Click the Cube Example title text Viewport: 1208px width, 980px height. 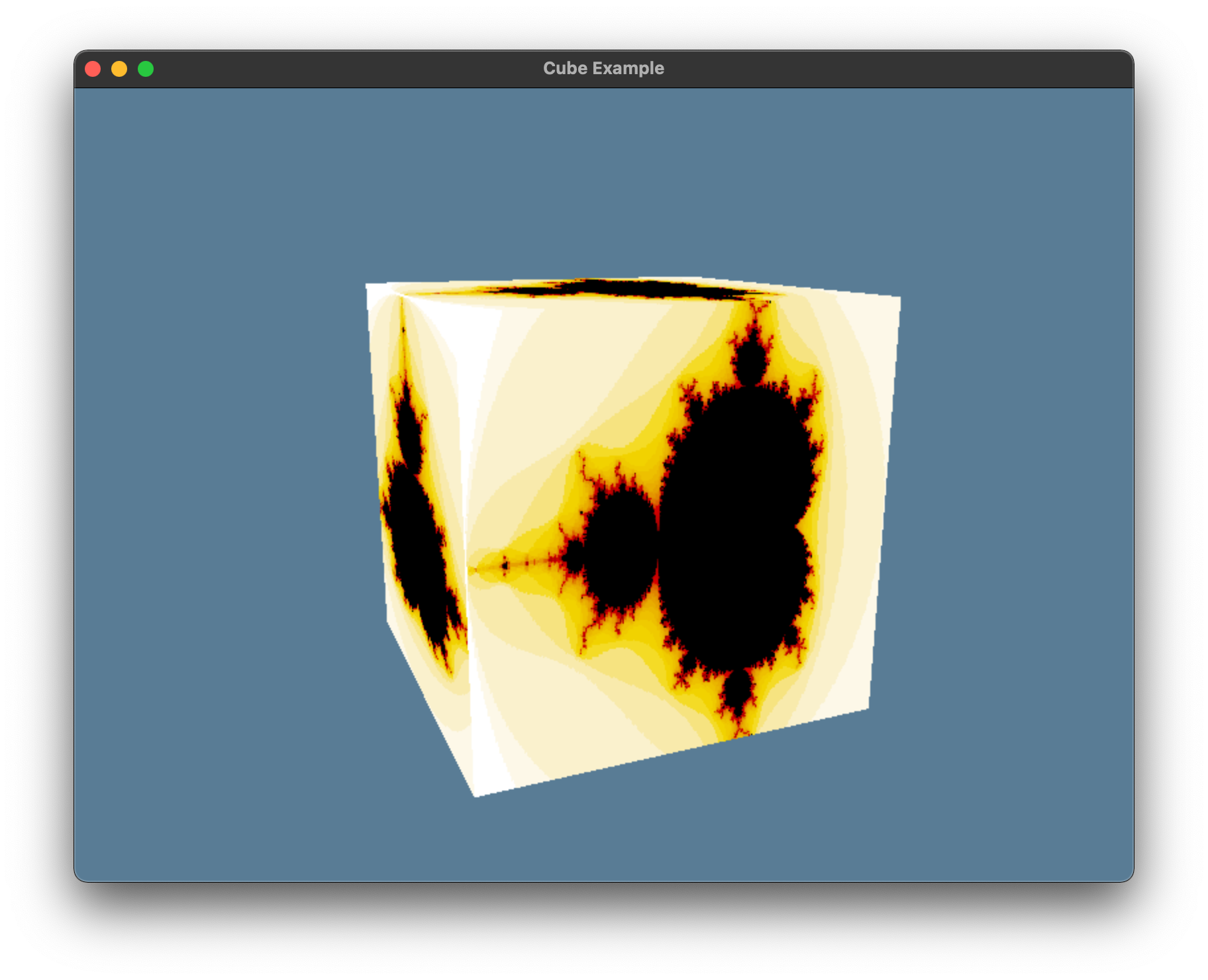coord(603,68)
